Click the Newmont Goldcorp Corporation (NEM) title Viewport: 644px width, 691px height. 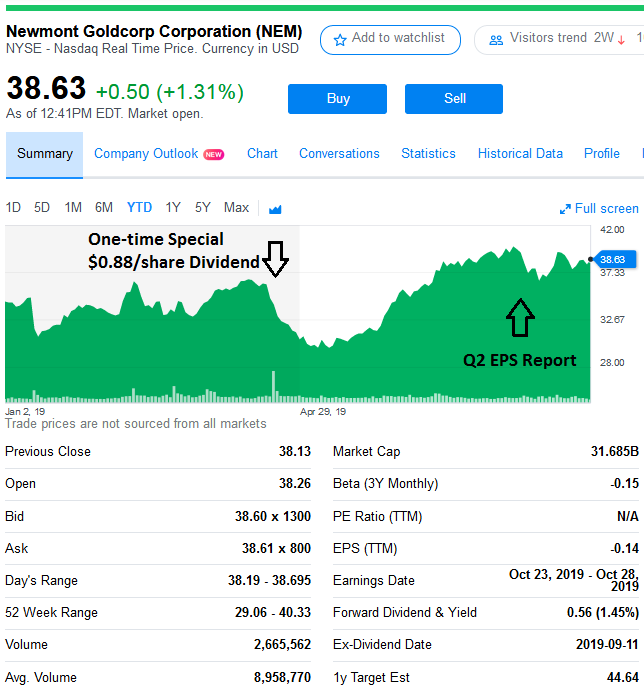tap(154, 31)
